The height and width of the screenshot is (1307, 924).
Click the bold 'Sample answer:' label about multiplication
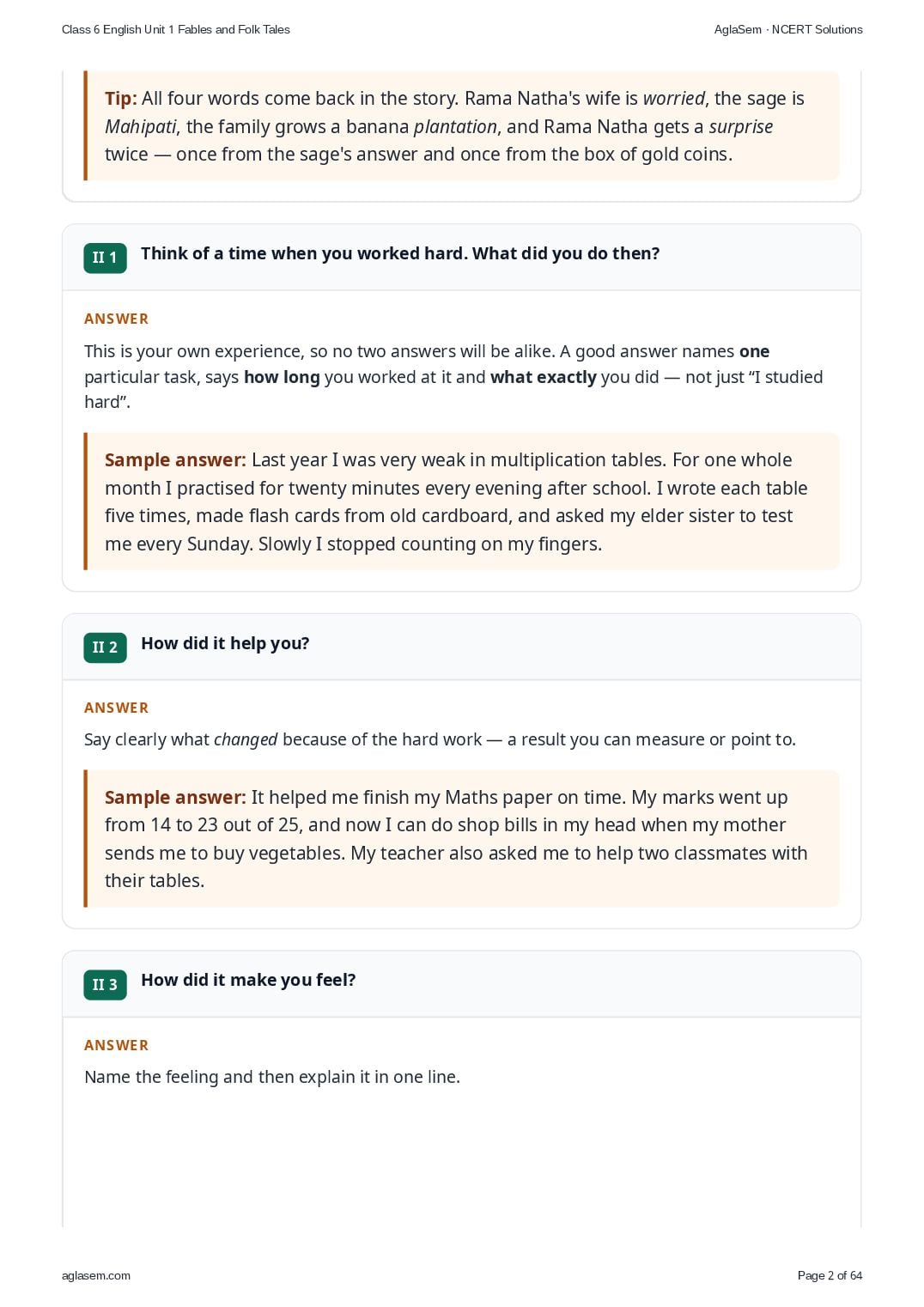175,459
